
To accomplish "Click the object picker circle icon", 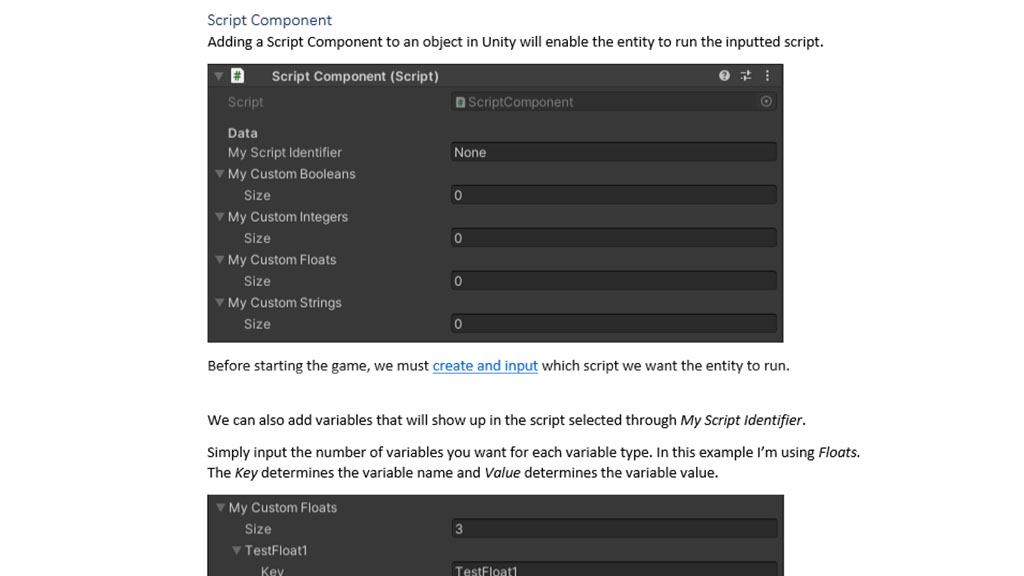I will (766, 102).
